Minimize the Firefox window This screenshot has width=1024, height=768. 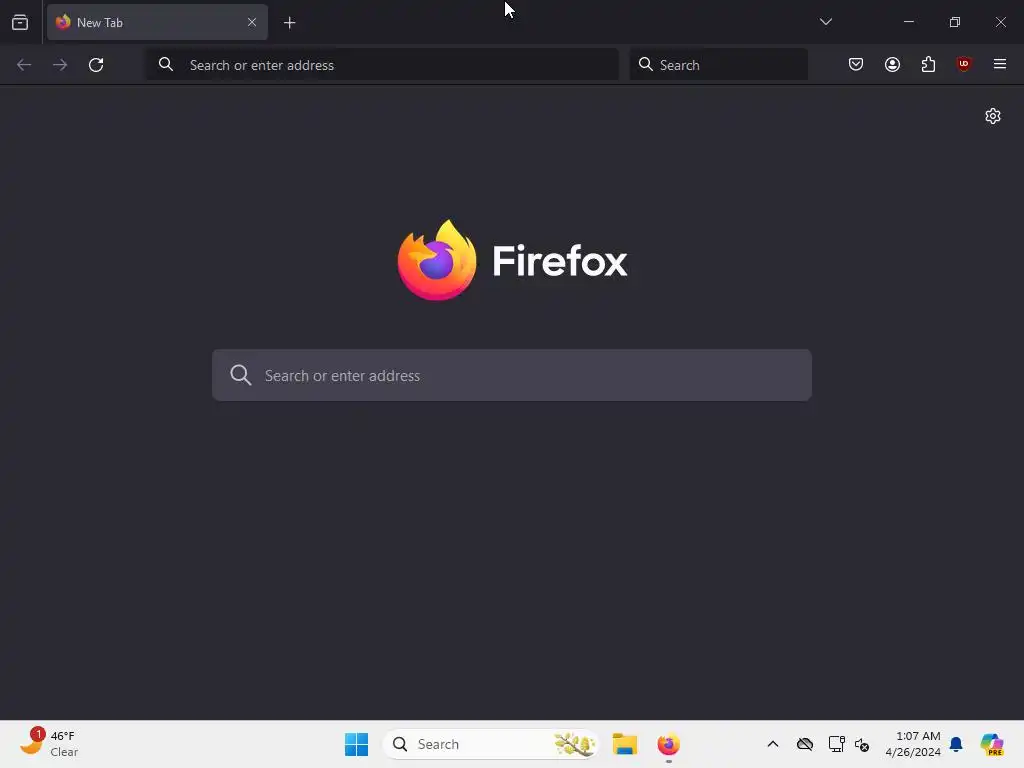click(908, 22)
